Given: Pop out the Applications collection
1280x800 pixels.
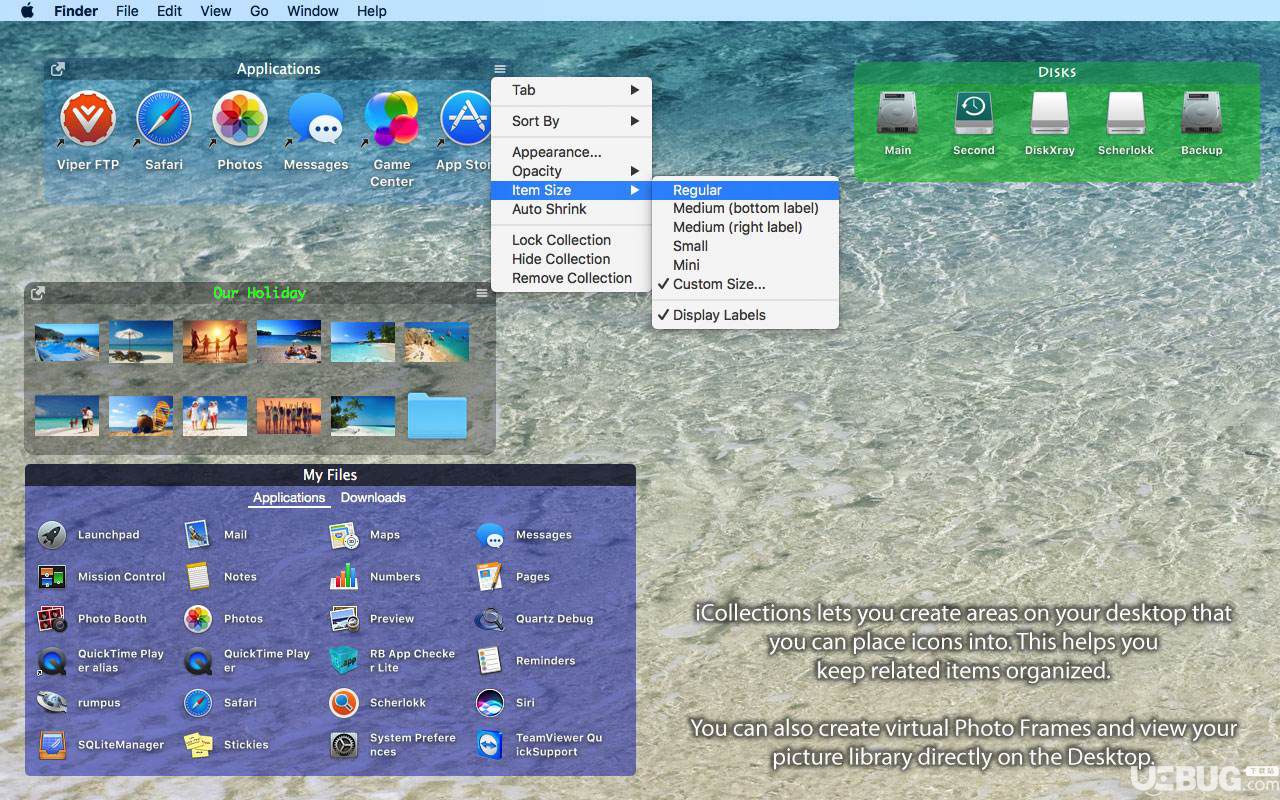Looking at the screenshot, I should 58,69.
